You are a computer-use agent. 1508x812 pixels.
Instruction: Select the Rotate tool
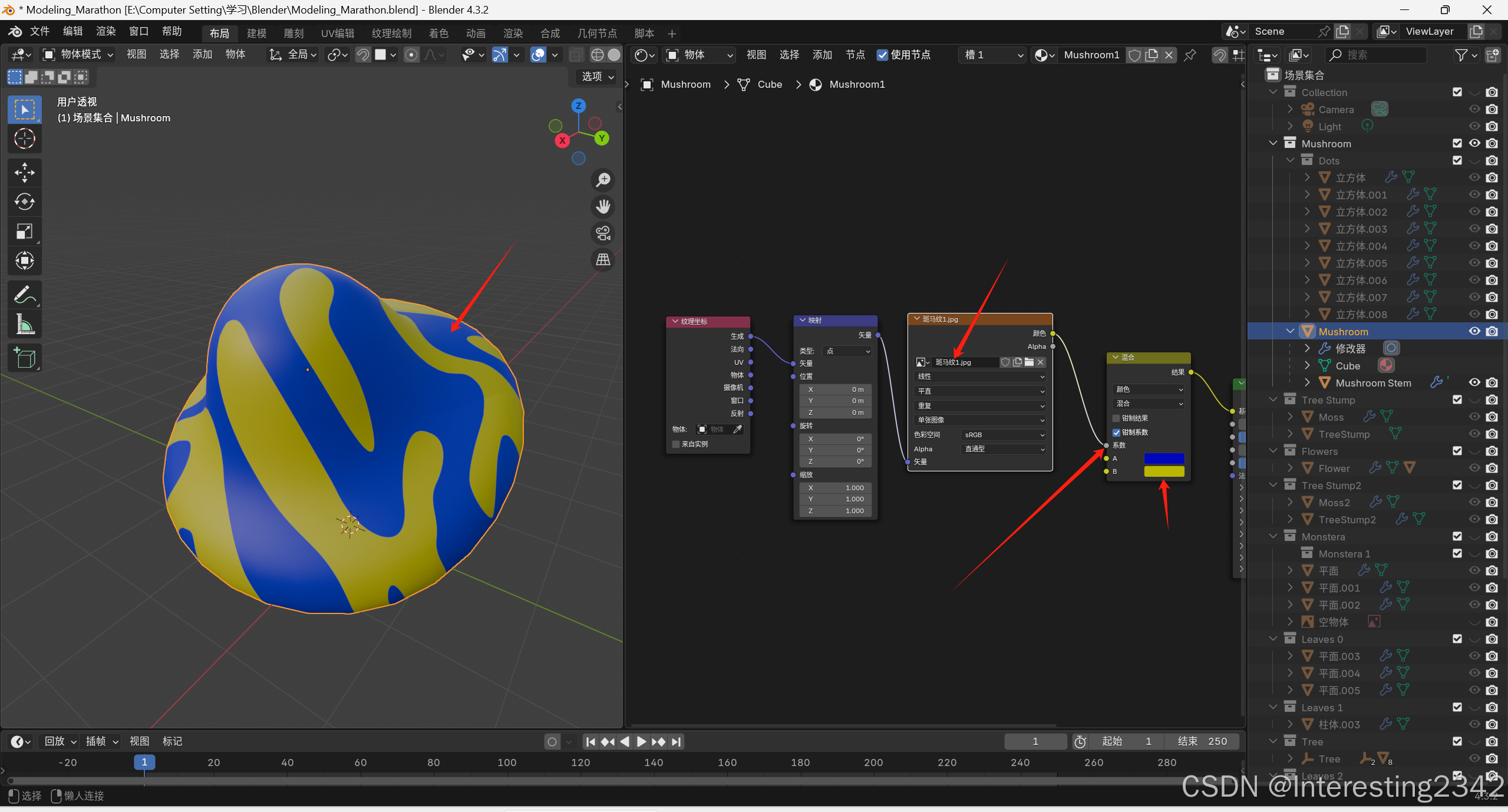pyautogui.click(x=24, y=202)
